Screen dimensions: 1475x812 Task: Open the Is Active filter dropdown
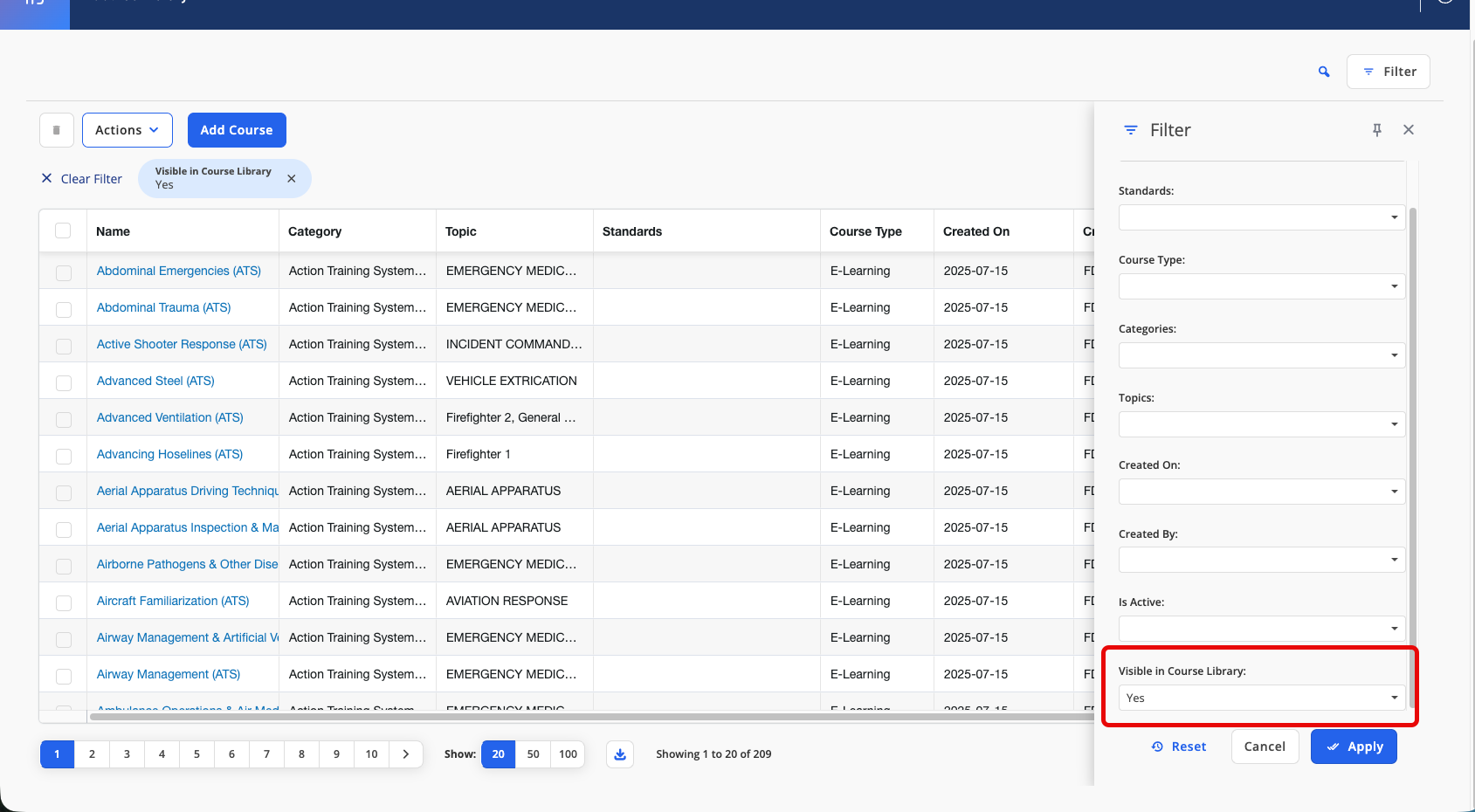coord(1262,629)
